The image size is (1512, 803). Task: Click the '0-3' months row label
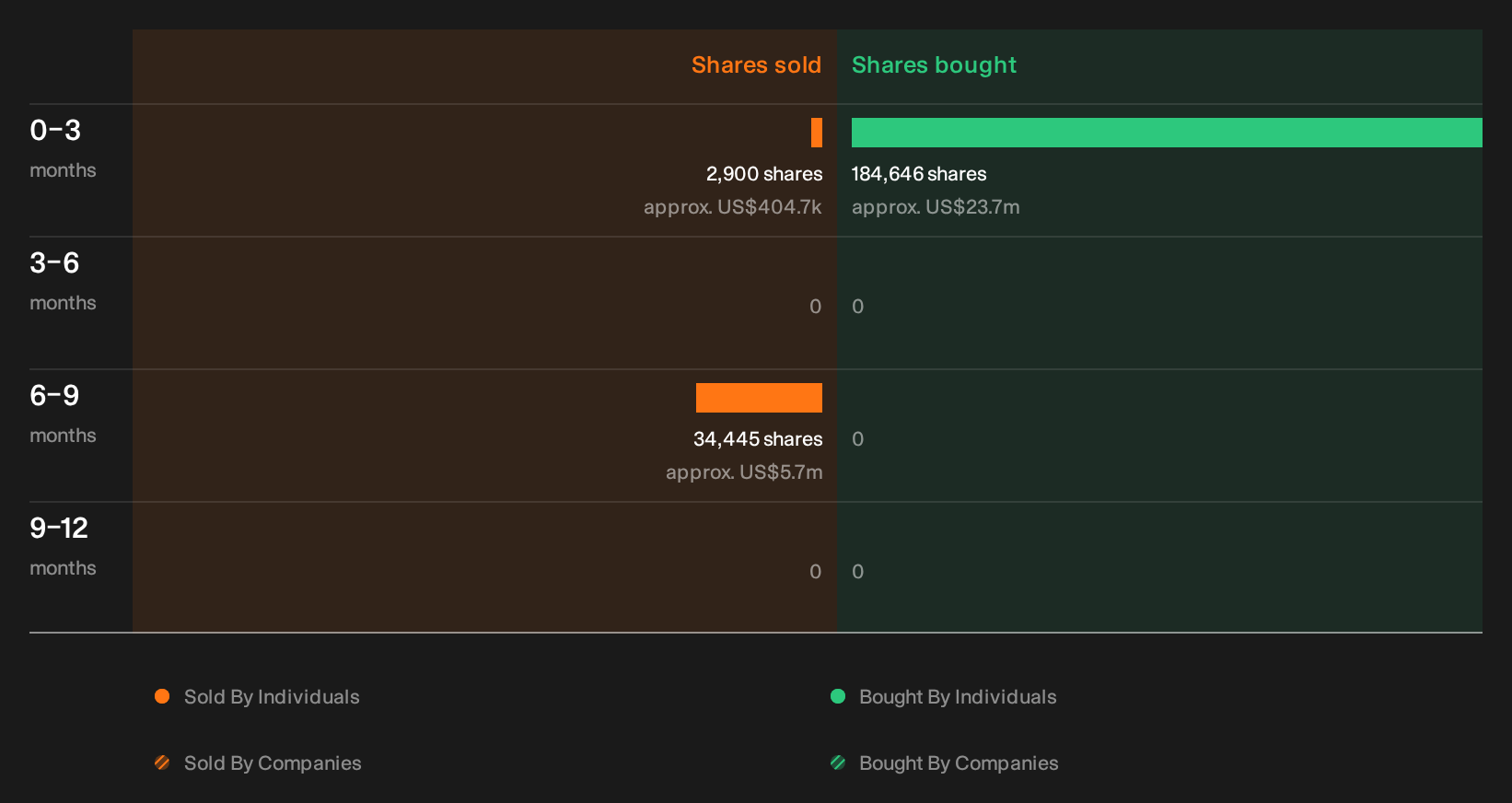[x=55, y=131]
